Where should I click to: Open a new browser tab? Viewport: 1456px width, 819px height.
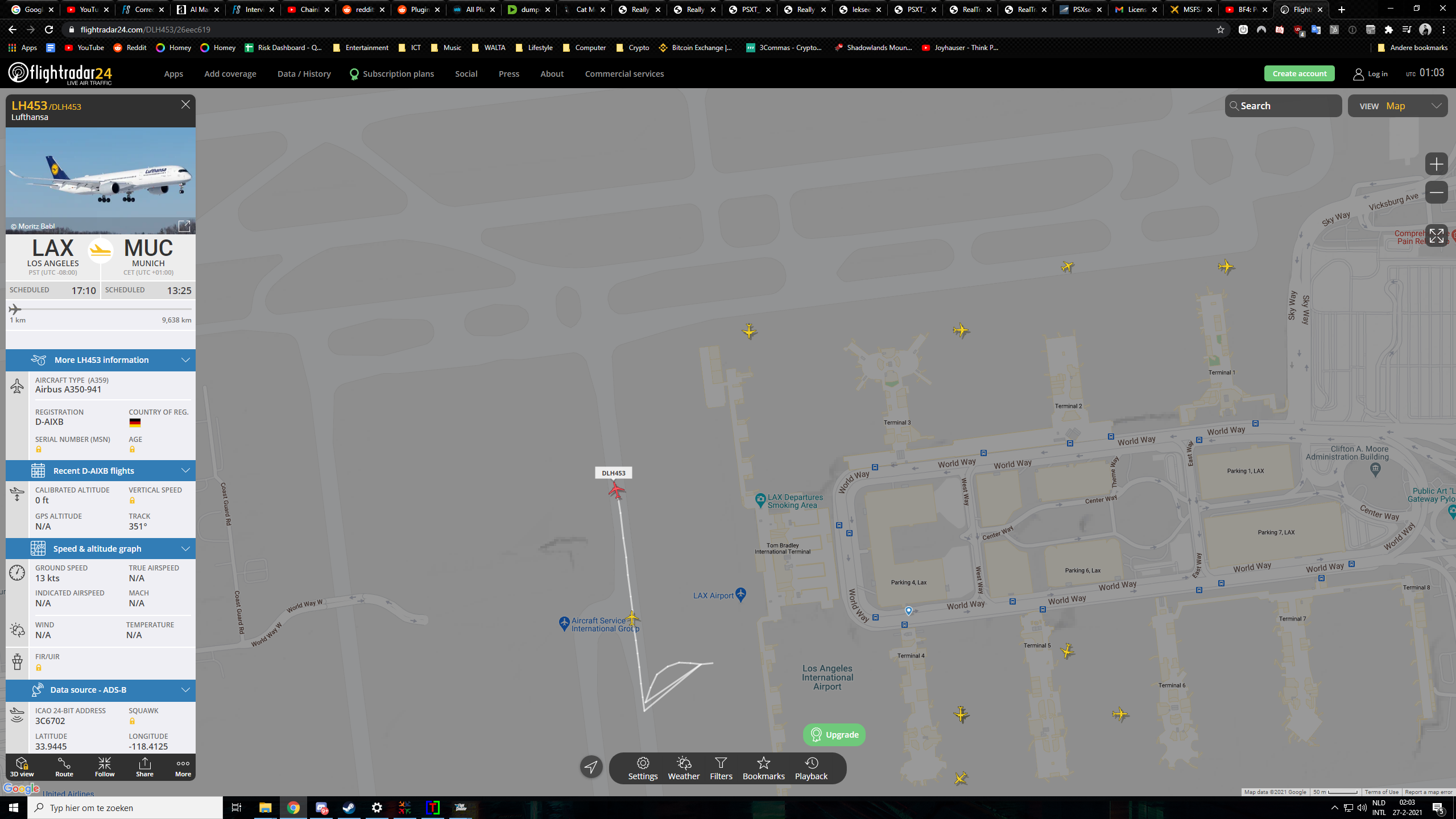click(1342, 10)
